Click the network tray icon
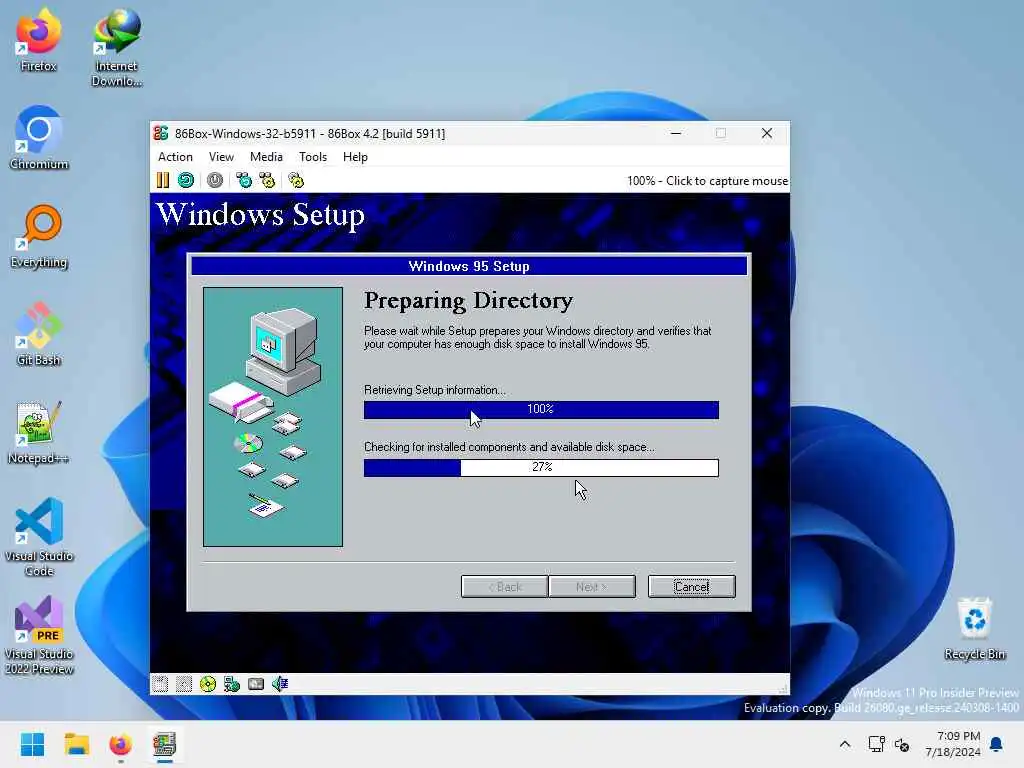Image resolution: width=1024 pixels, height=768 pixels. 876,744
